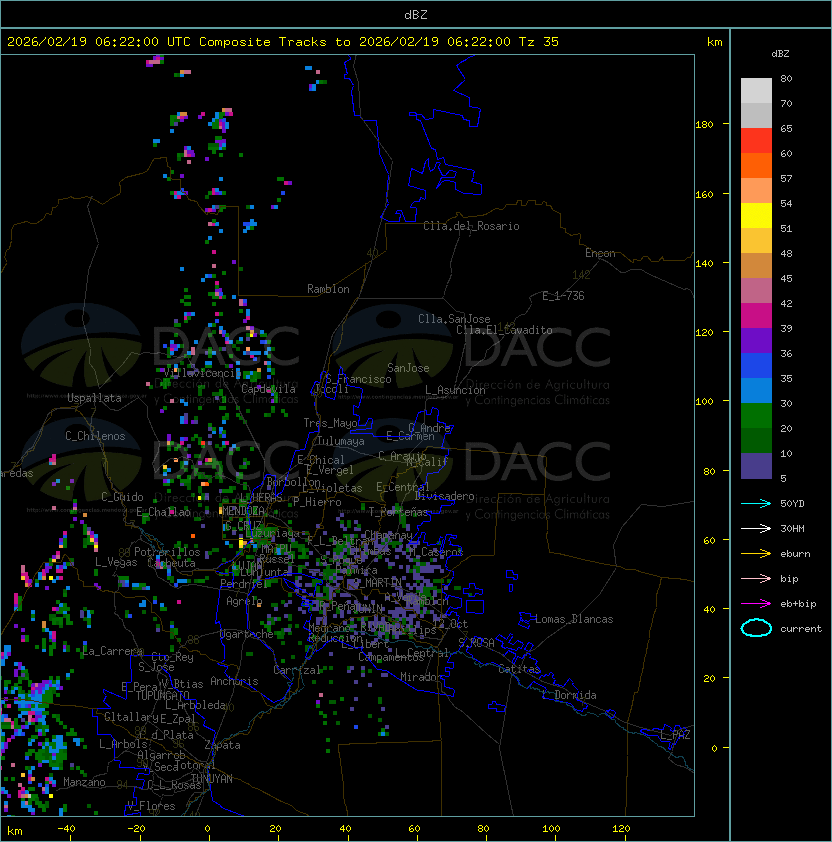Pick the slate violet swatch above 5

(x=756, y=466)
